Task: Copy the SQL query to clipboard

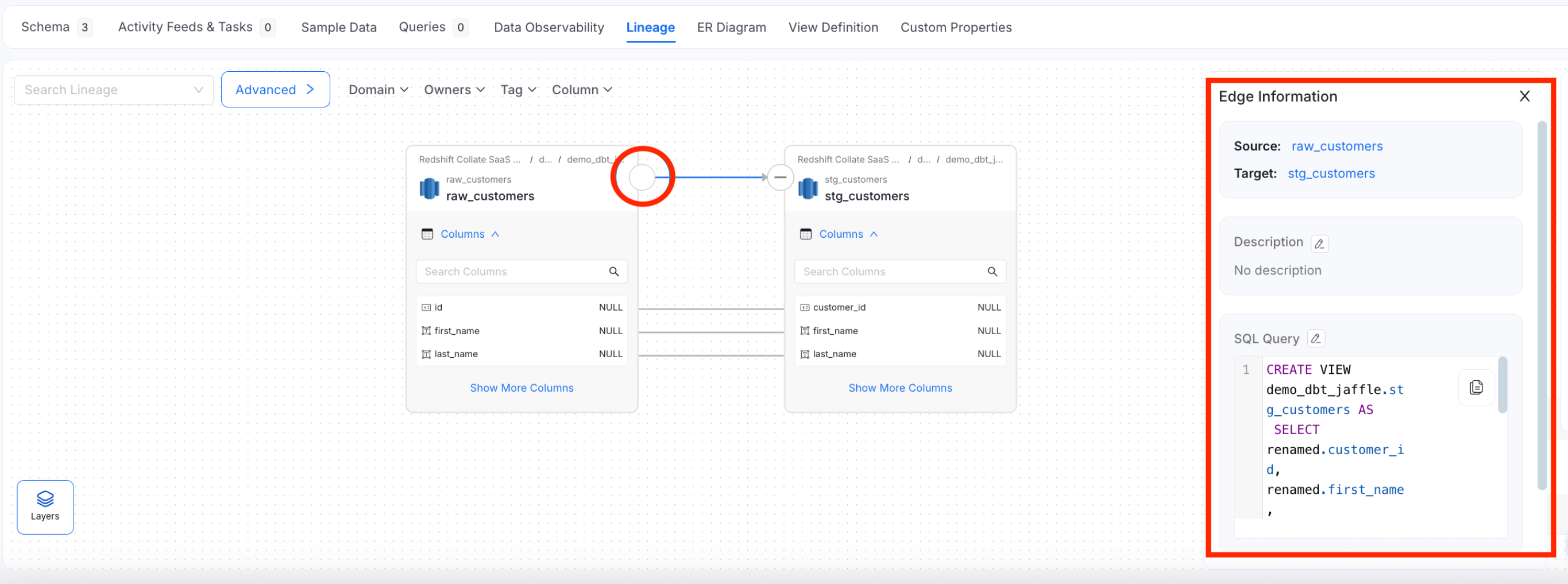Action: coord(1476,388)
